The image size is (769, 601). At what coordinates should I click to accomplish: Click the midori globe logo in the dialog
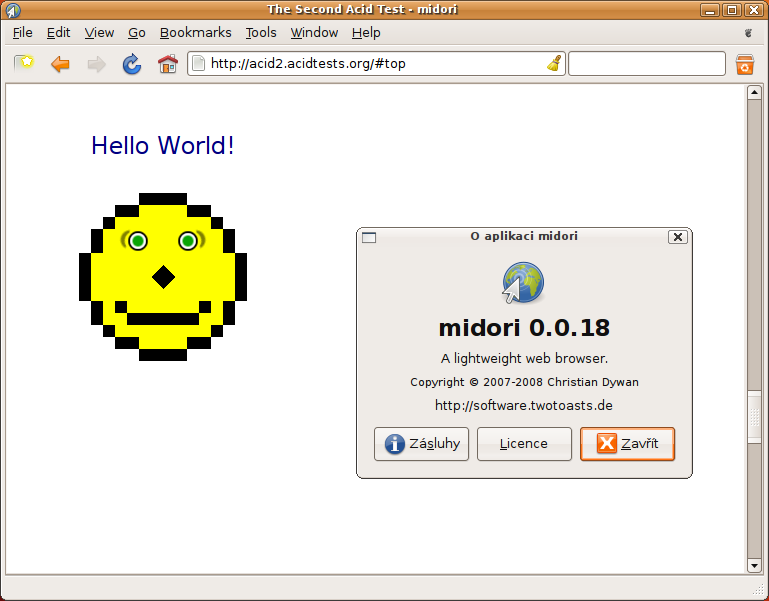(523, 282)
